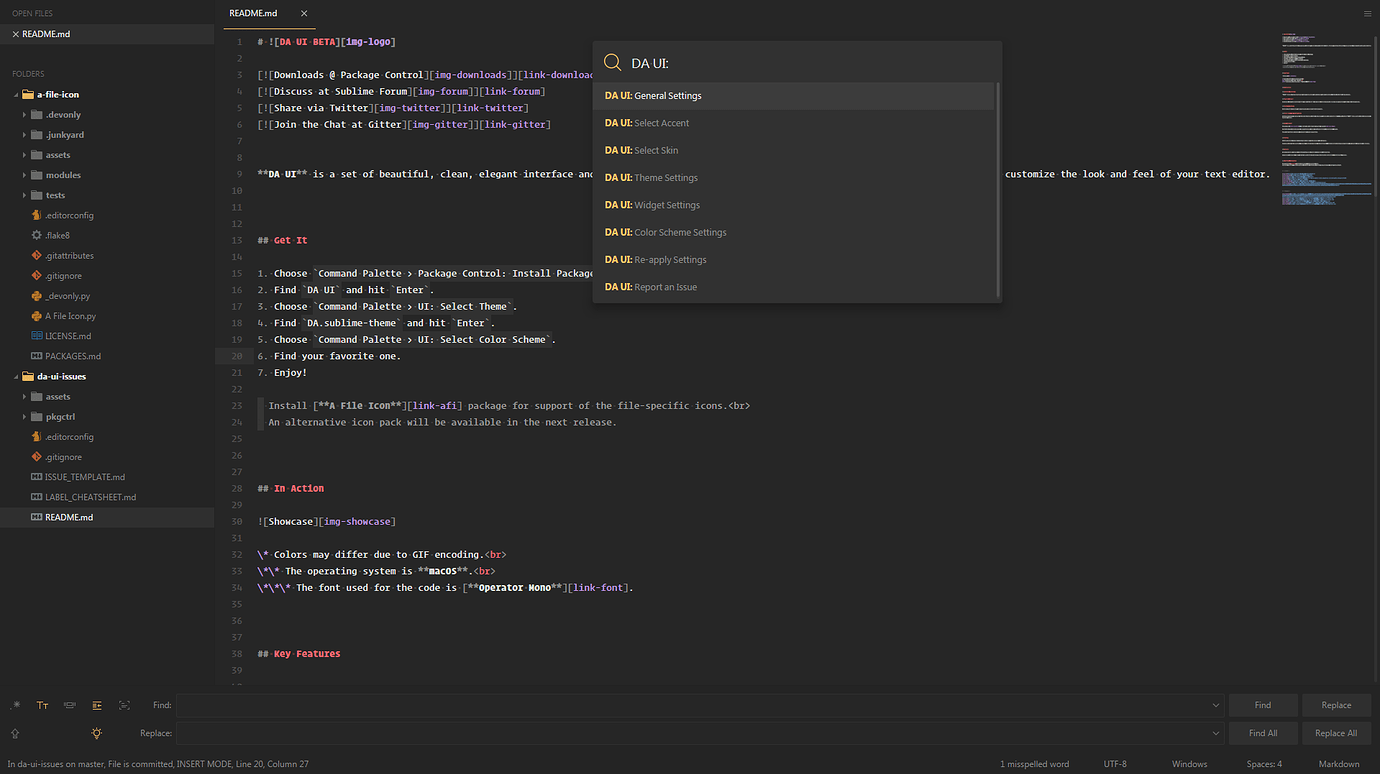Click the ISSUE_TEMPLATE.md markdown icon

(x=37, y=477)
